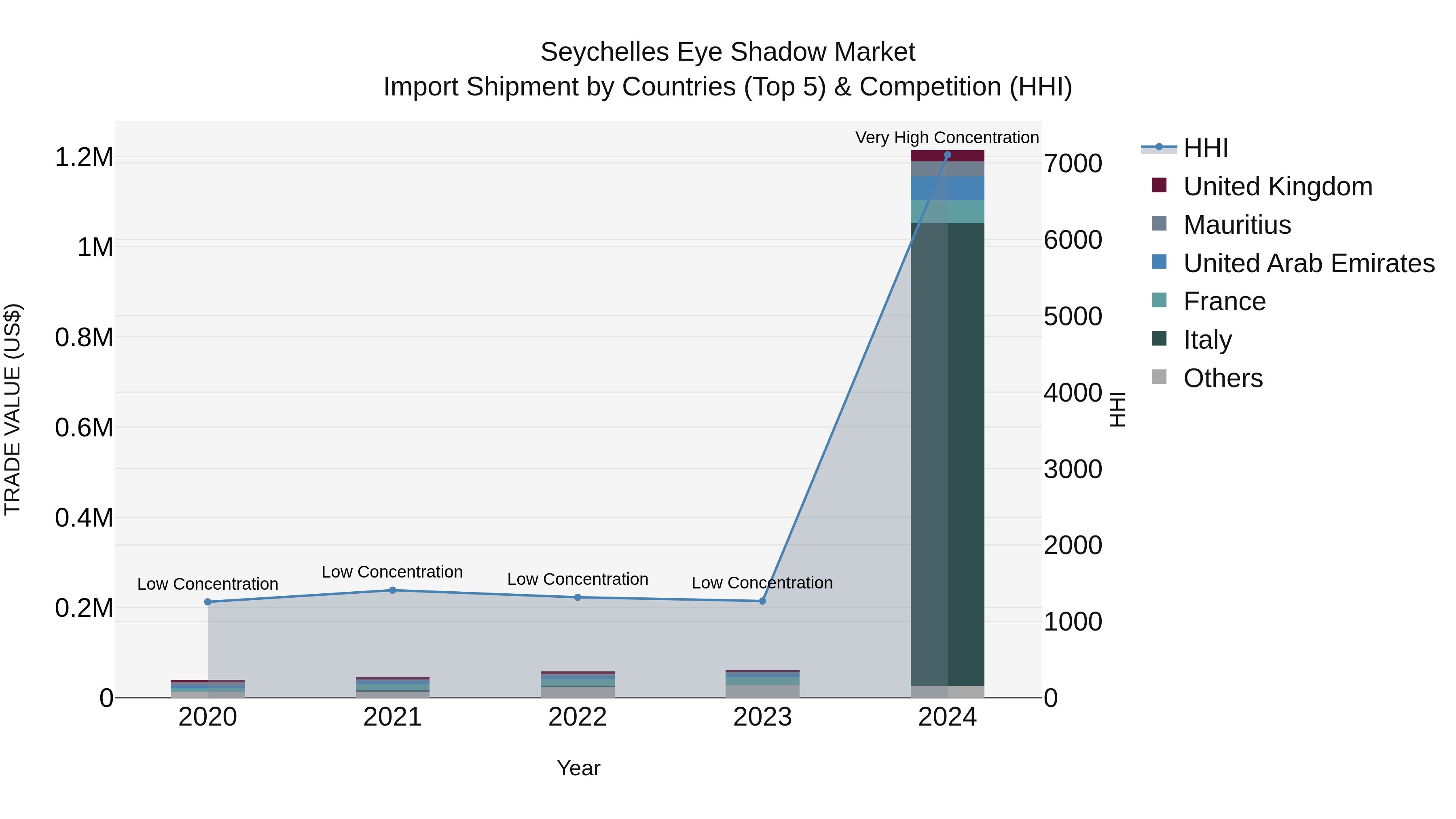Image resolution: width=1456 pixels, height=819 pixels.
Task: Select the 2021 HHI data point
Action: click(393, 590)
